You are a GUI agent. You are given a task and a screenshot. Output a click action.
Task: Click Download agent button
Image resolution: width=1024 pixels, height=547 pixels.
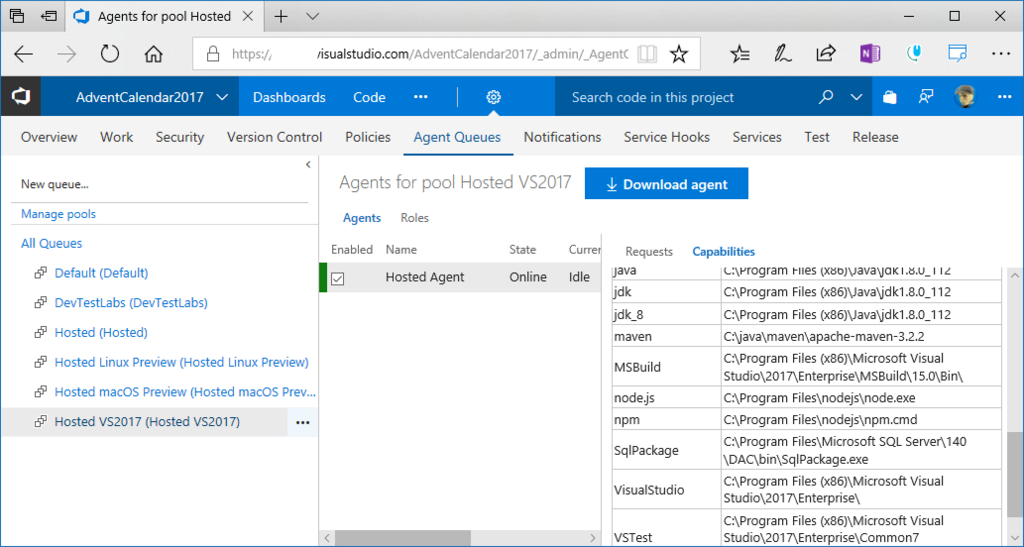pyautogui.click(x=666, y=184)
